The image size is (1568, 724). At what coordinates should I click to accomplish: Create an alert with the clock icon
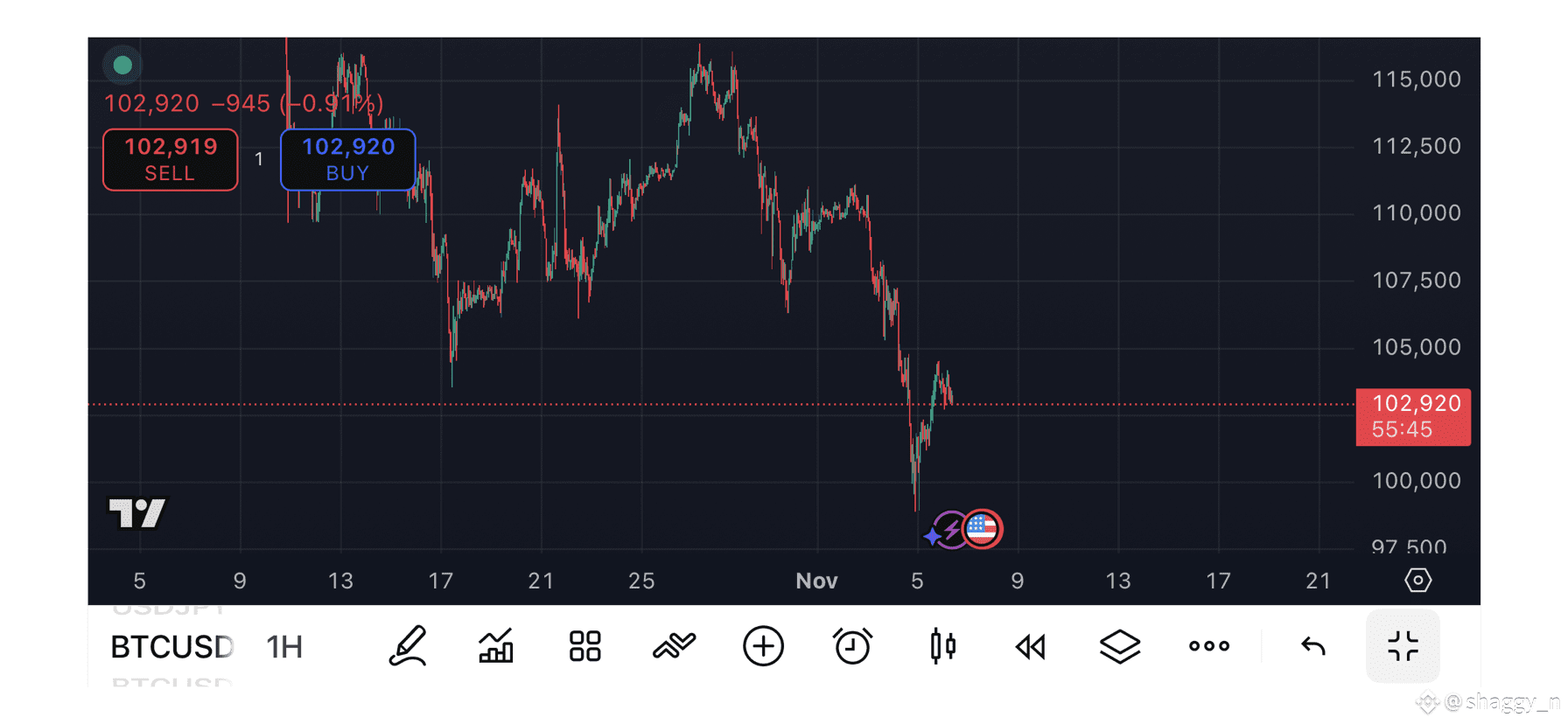[852, 647]
